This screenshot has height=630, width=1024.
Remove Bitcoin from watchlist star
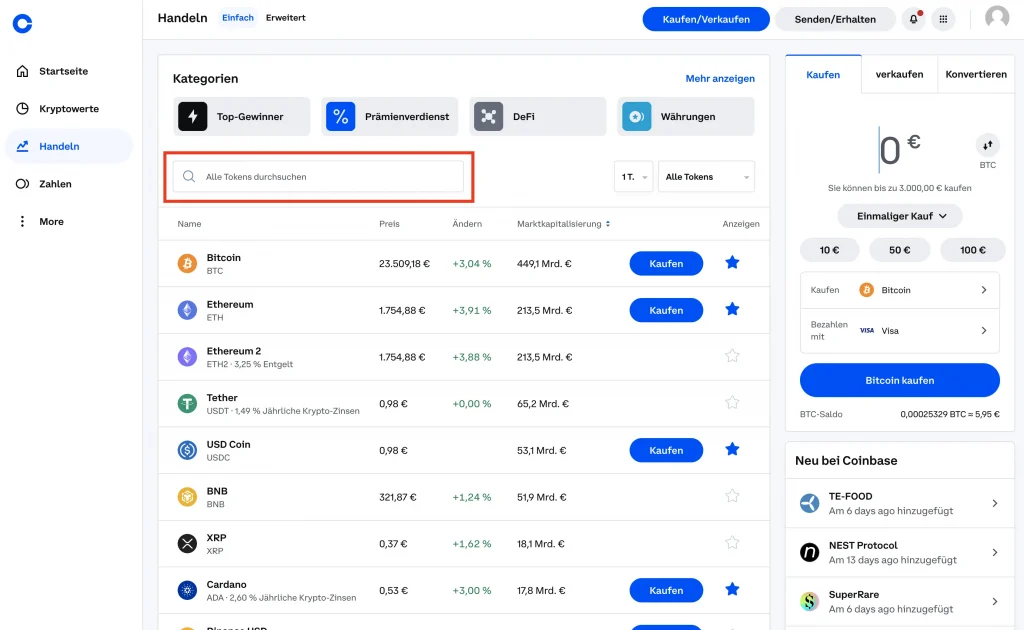coord(732,263)
